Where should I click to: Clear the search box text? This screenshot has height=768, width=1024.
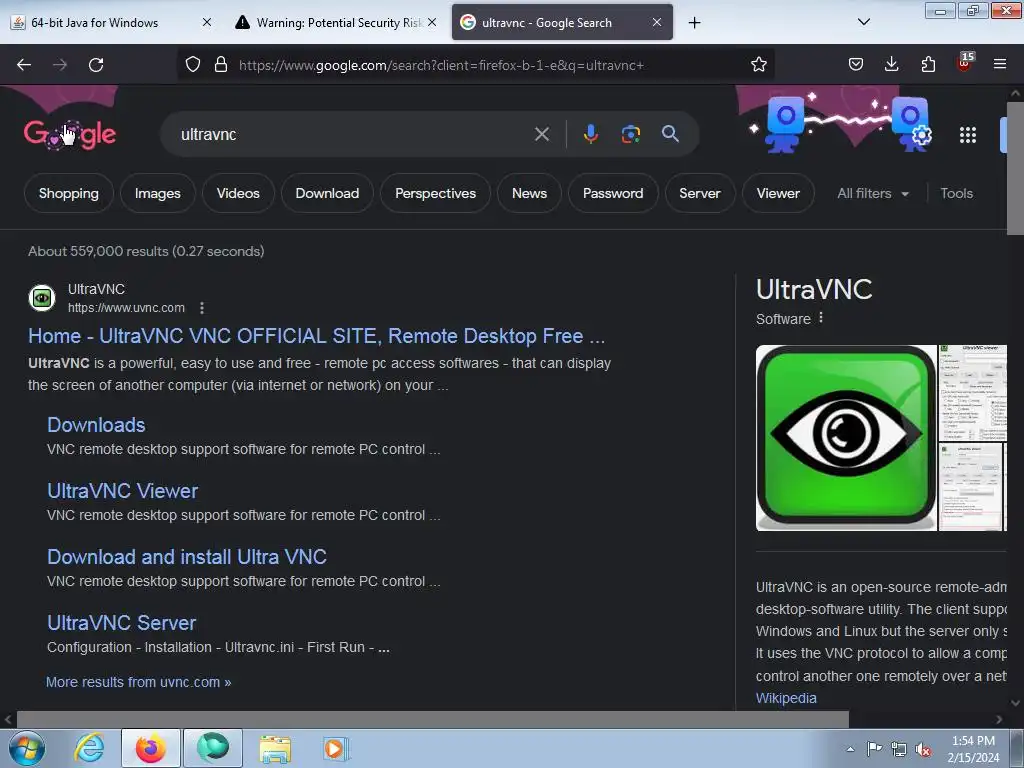tap(541, 135)
